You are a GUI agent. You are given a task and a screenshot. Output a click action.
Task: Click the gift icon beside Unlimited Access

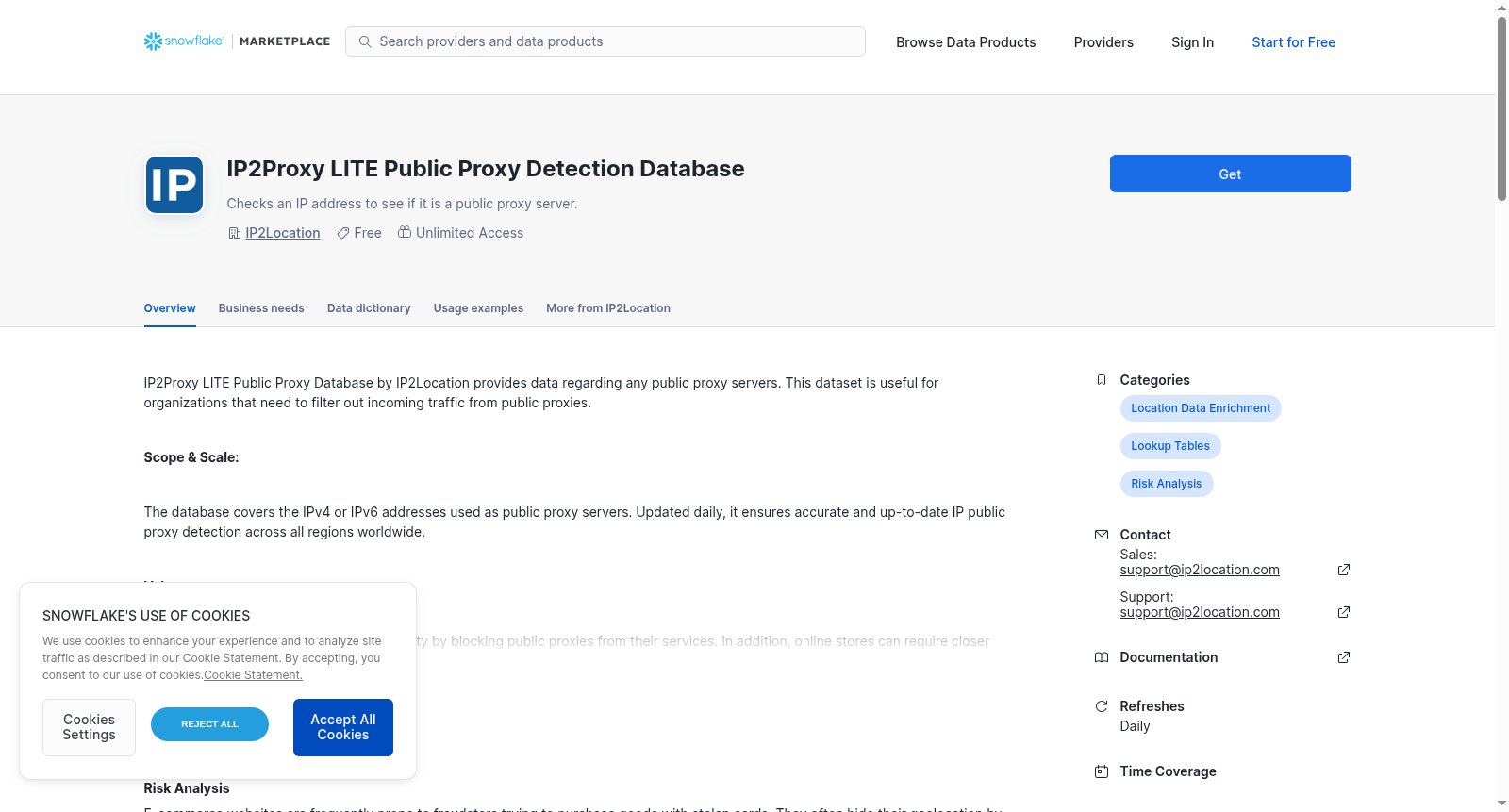click(x=405, y=232)
